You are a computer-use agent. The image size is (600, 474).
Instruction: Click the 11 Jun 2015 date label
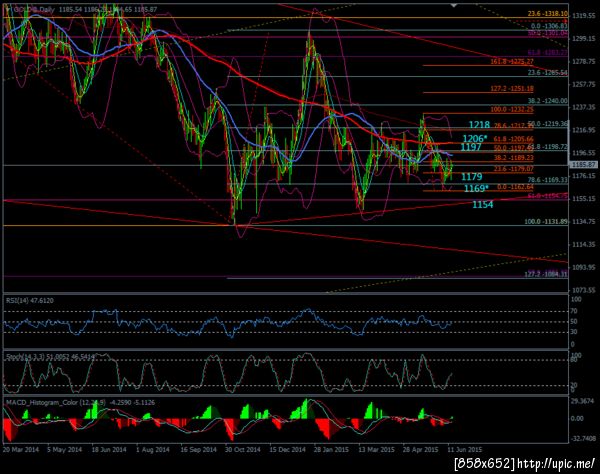[x=465, y=450]
